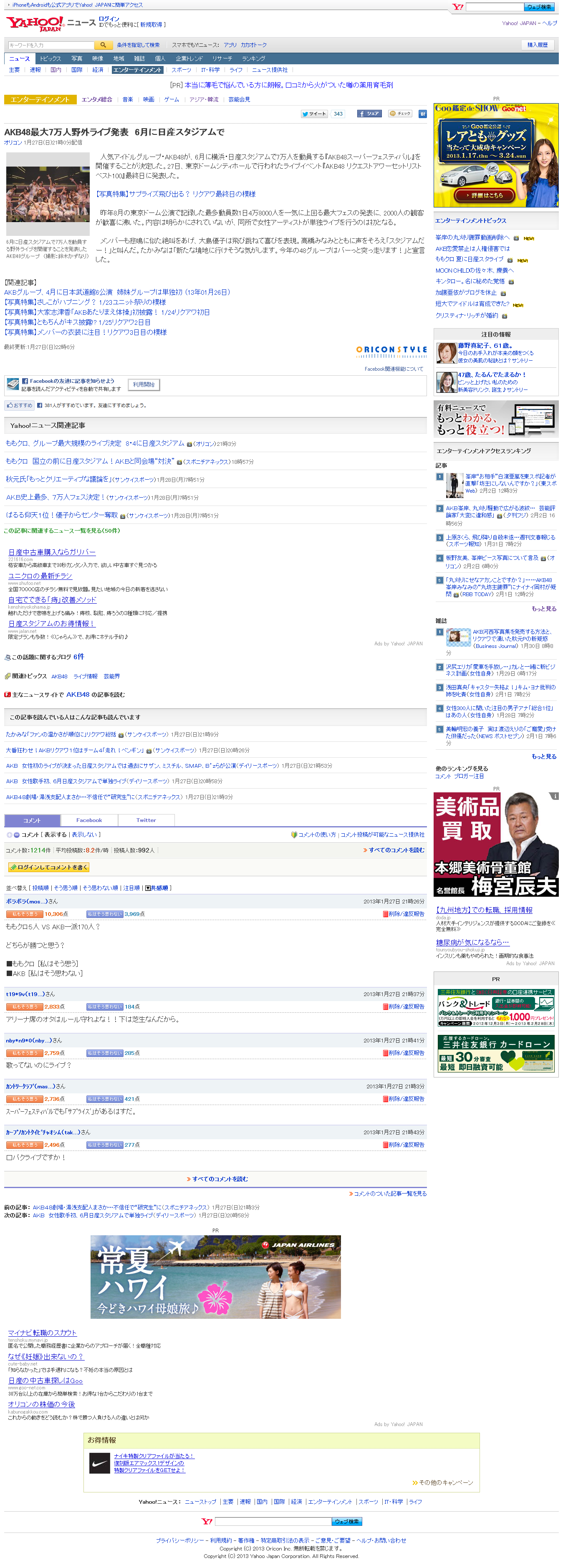
Task: Sort comments by 注目順
Action: (x=131, y=888)
